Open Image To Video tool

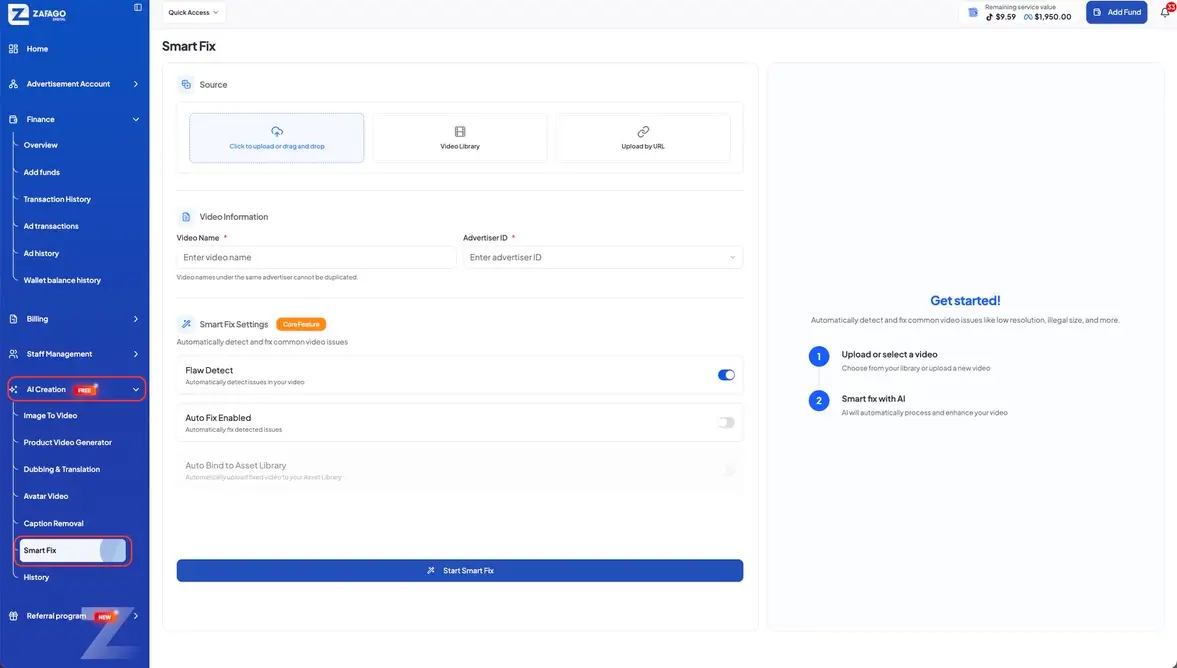click(50, 415)
